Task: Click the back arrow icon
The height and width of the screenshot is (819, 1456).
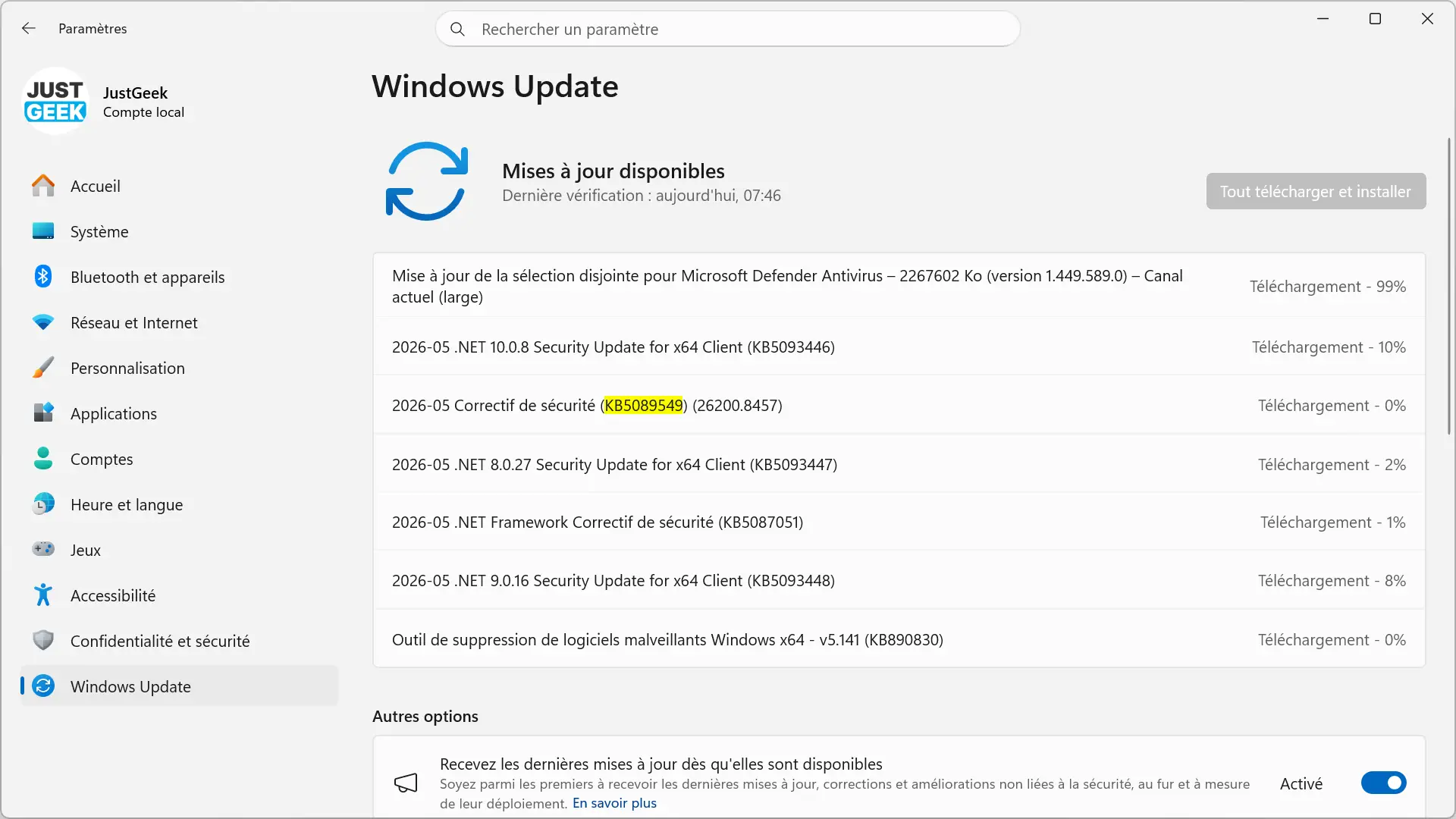Action: click(29, 28)
